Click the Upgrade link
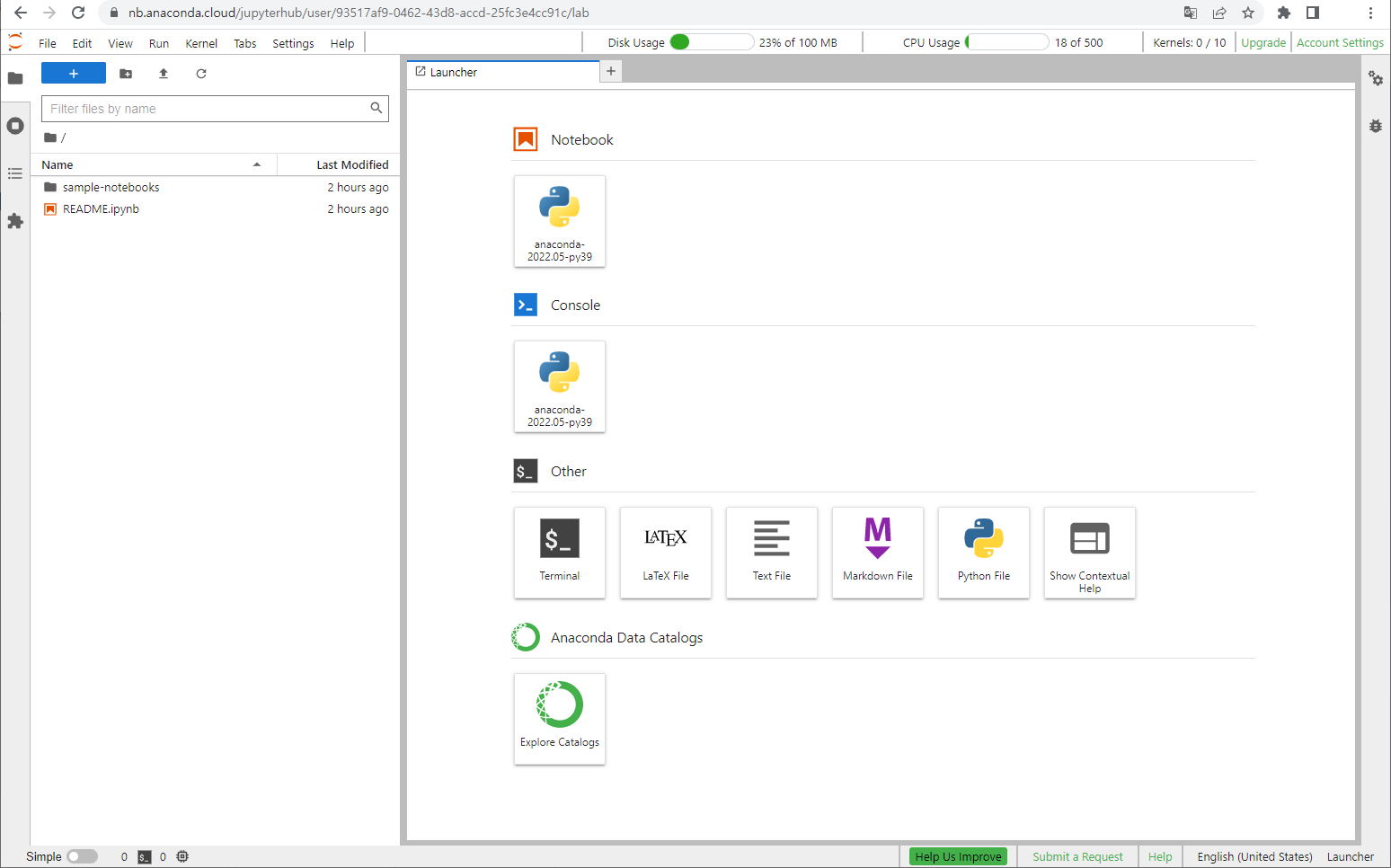This screenshot has height=868, width=1391. [x=1263, y=42]
